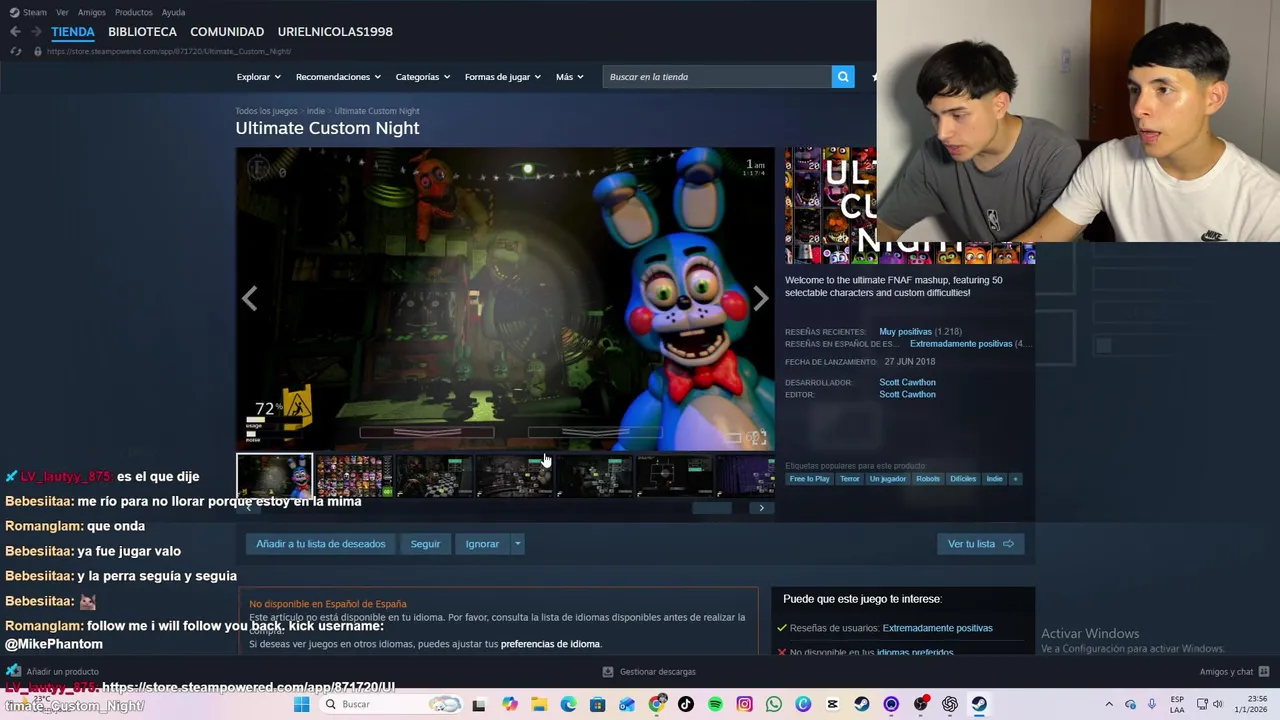This screenshot has height=720, width=1280.
Task: Click the Windows taskbar Buscar search box
Action: (x=393, y=704)
